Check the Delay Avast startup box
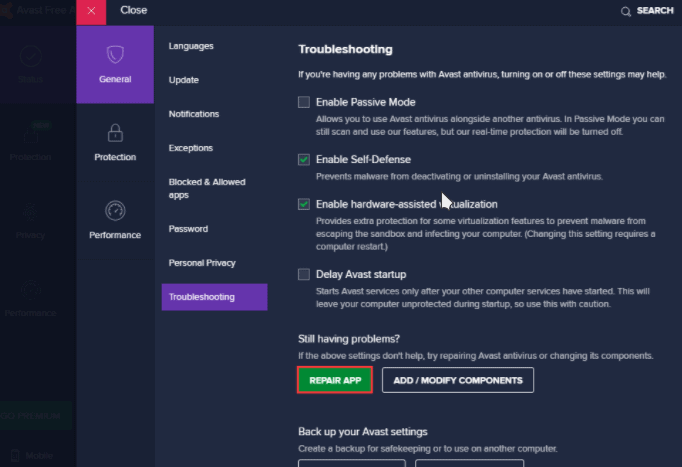682x467 pixels. coord(304,274)
